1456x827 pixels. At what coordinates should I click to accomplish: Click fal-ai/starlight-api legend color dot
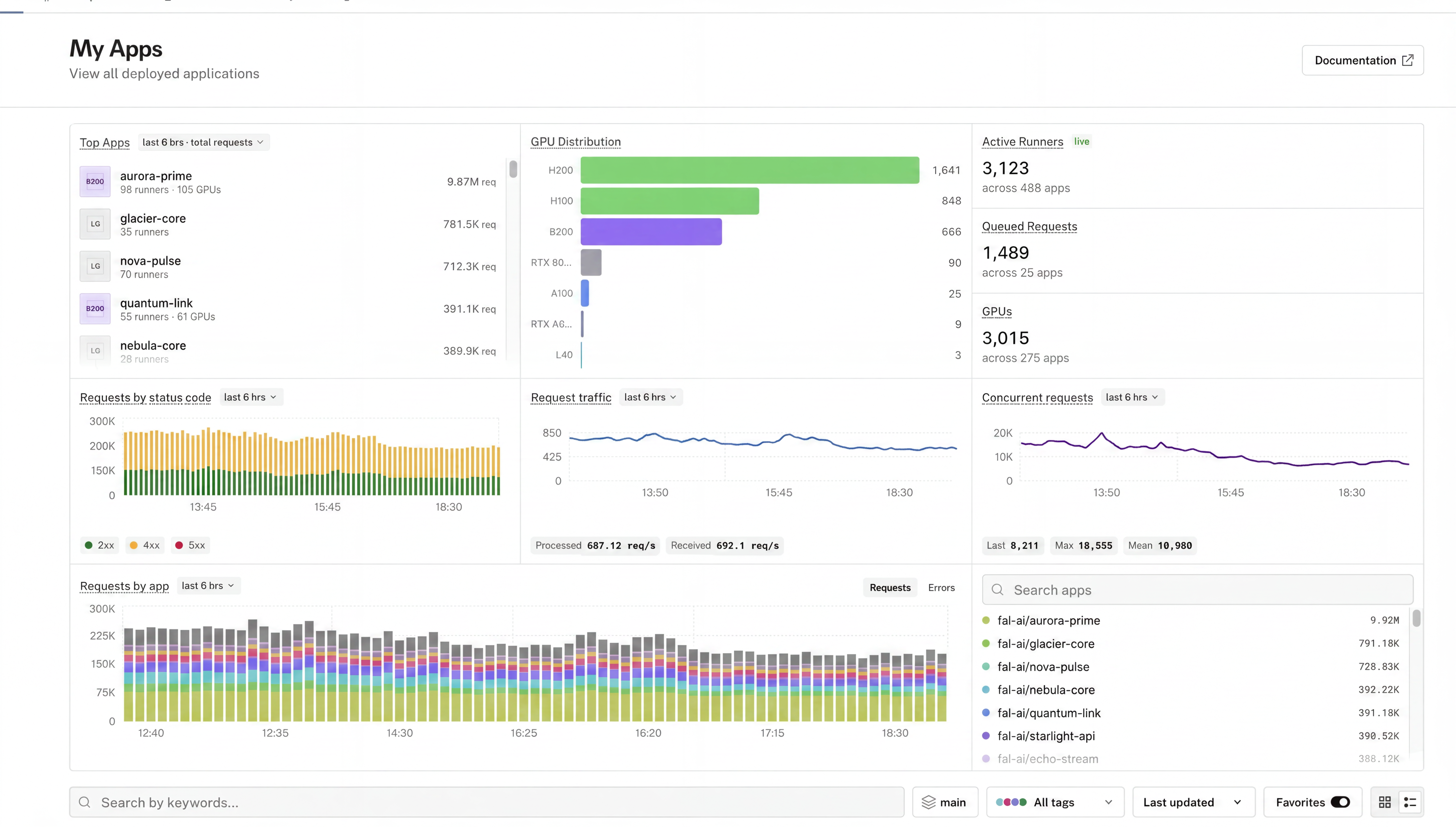point(986,736)
